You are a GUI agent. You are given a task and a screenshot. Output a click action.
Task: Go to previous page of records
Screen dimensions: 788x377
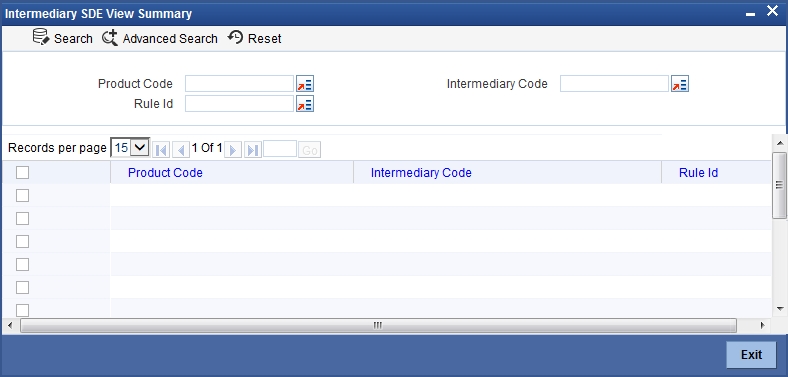[x=181, y=149]
